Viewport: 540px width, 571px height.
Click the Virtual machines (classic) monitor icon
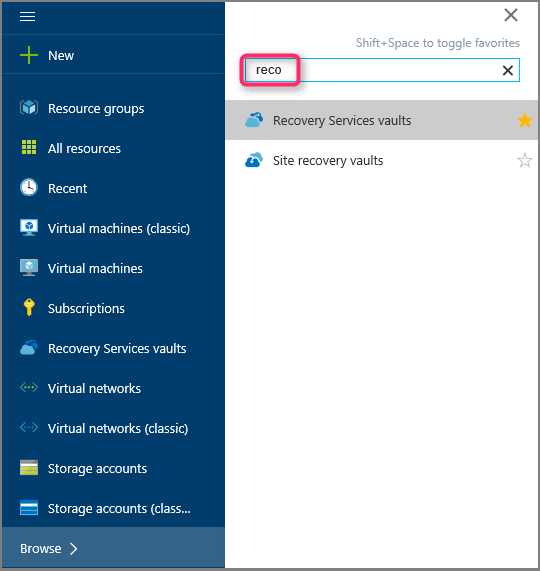pyautogui.click(x=29, y=228)
